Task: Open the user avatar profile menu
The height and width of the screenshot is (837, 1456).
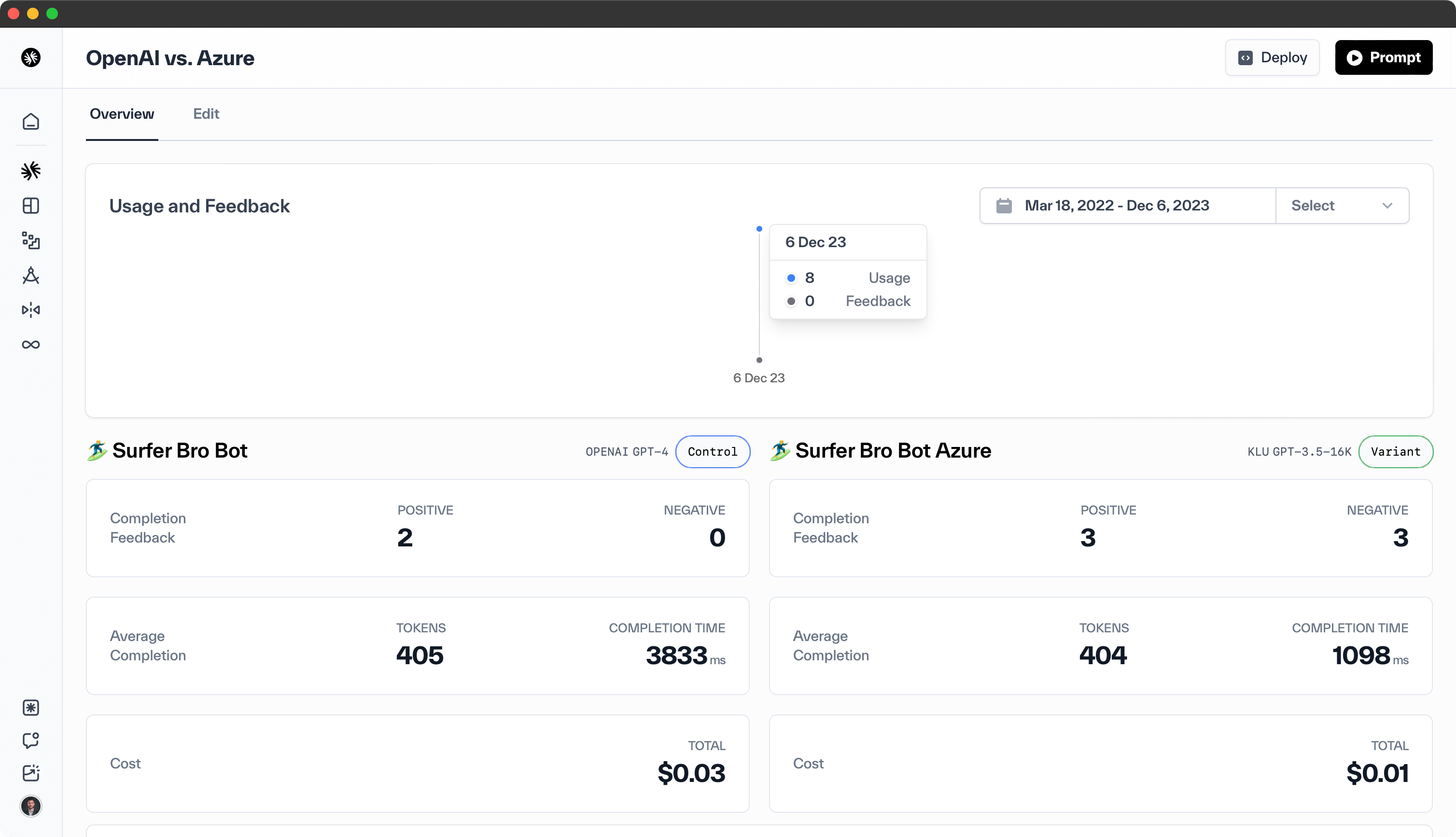Action: point(31,806)
